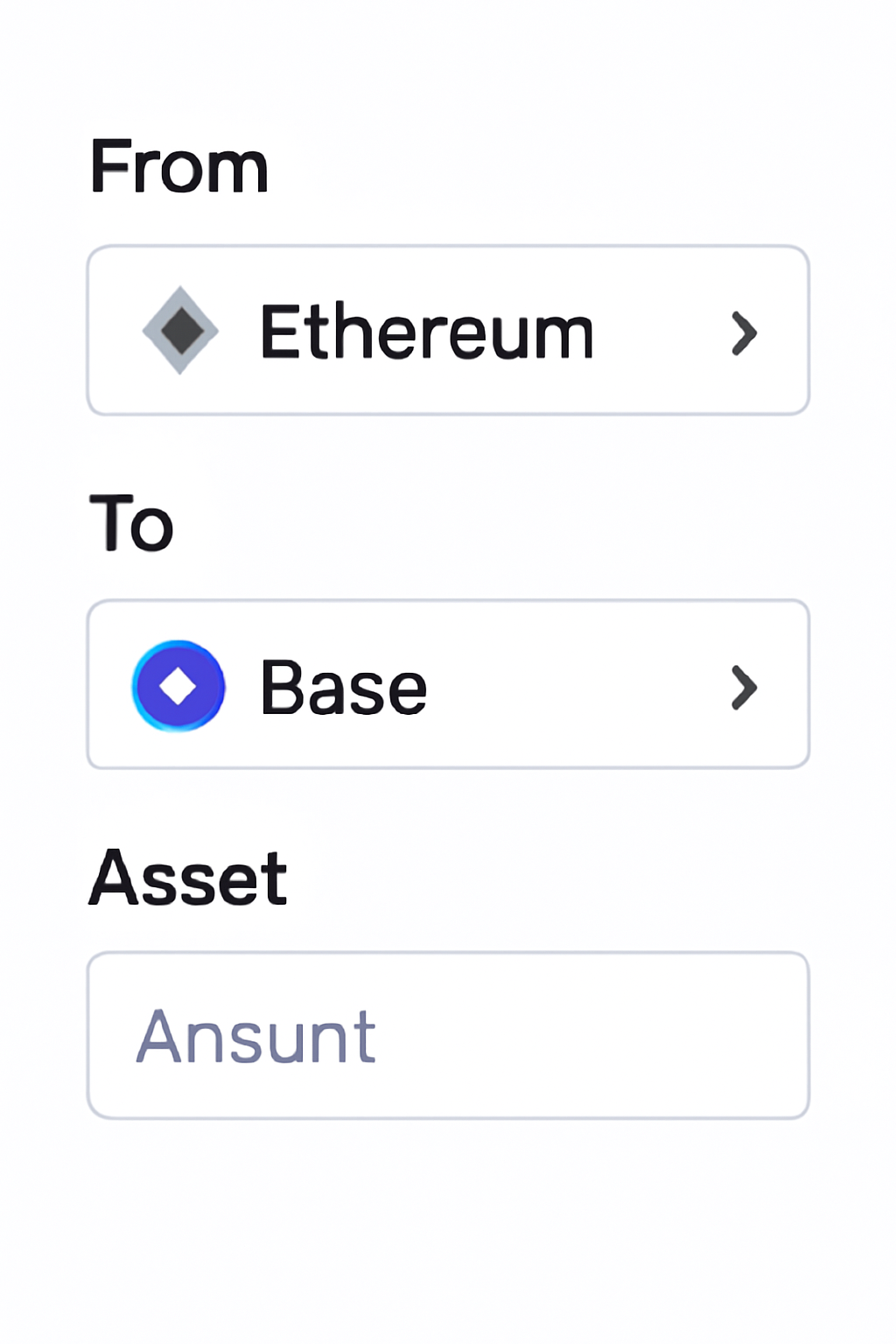The height and width of the screenshot is (1344, 896).
Task: Click the chevron beside Ethereum
Action: tap(745, 332)
